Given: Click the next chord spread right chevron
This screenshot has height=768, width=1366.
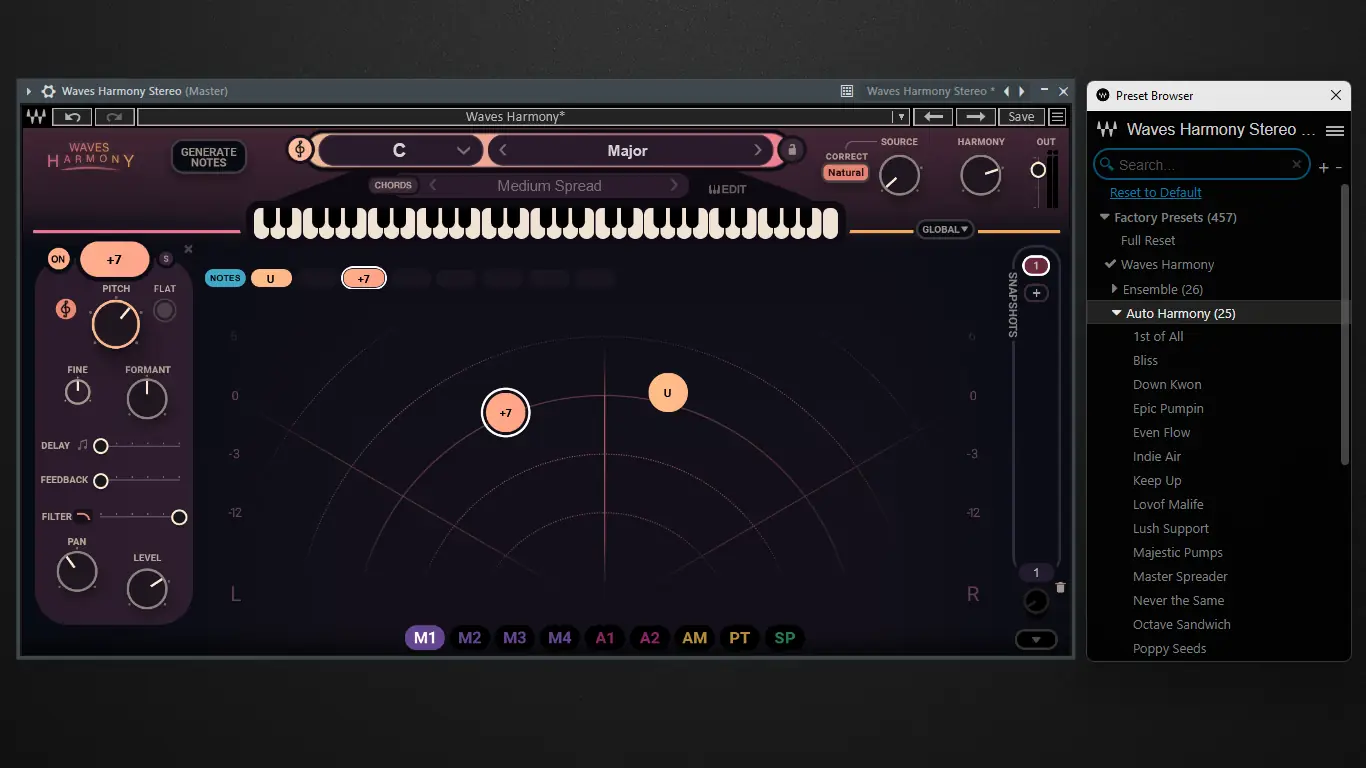Looking at the screenshot, I should click(675, 185).
